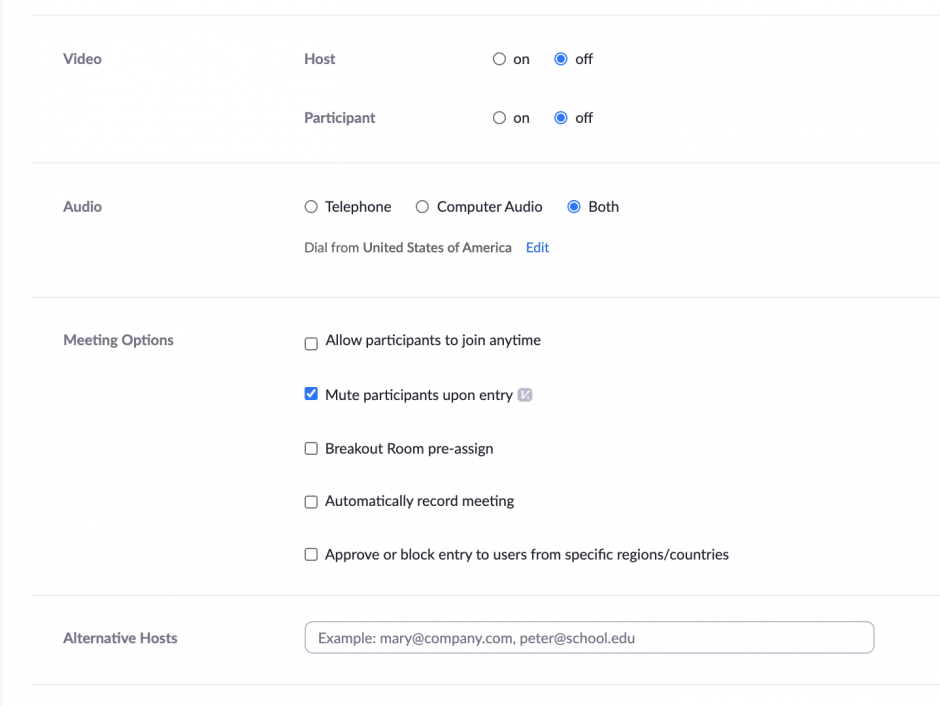
Task: Enable Allow participants to join anytime
Action: coord(311,343)
